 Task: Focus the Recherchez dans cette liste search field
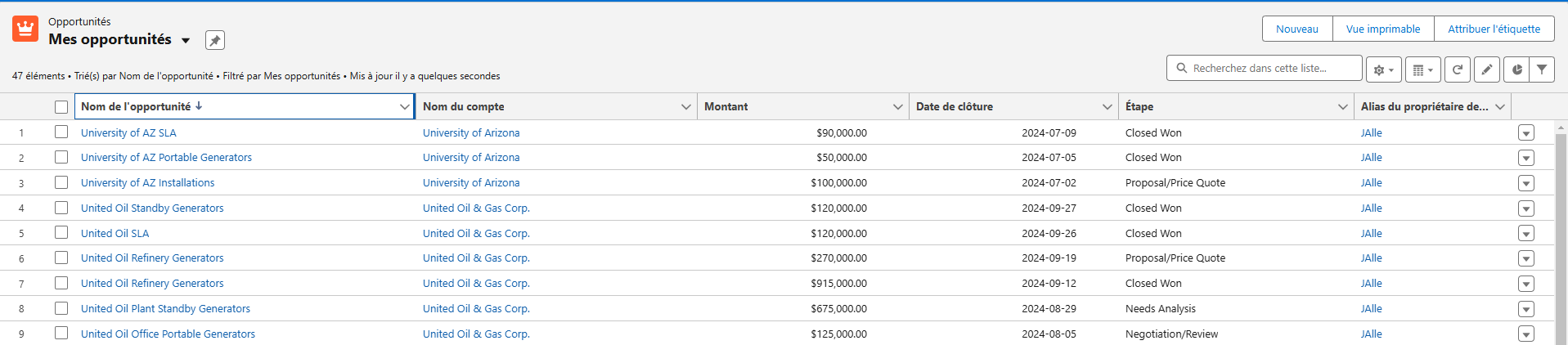(1272, 68)
